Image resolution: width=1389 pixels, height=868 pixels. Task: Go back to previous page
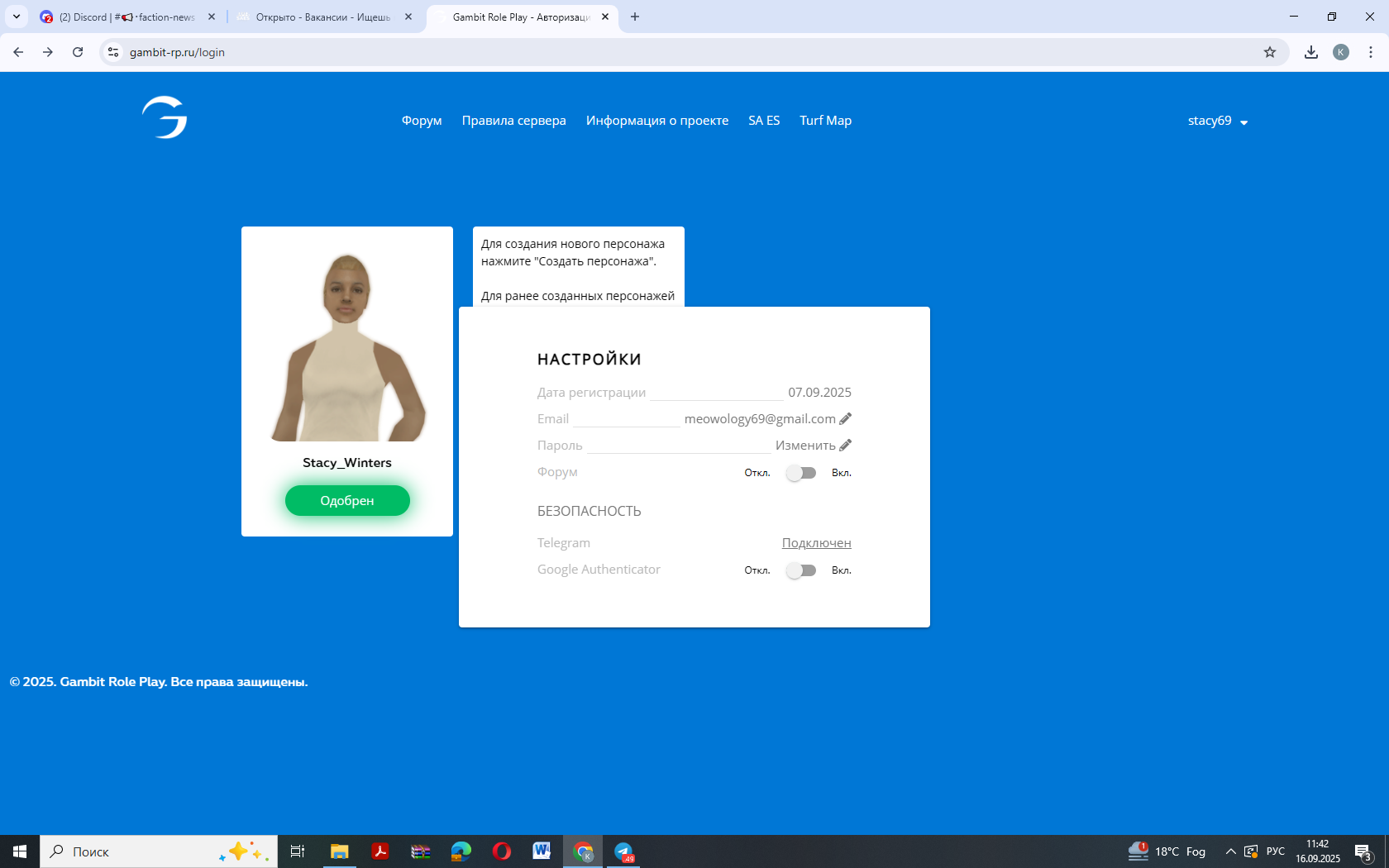coord(18,52)
